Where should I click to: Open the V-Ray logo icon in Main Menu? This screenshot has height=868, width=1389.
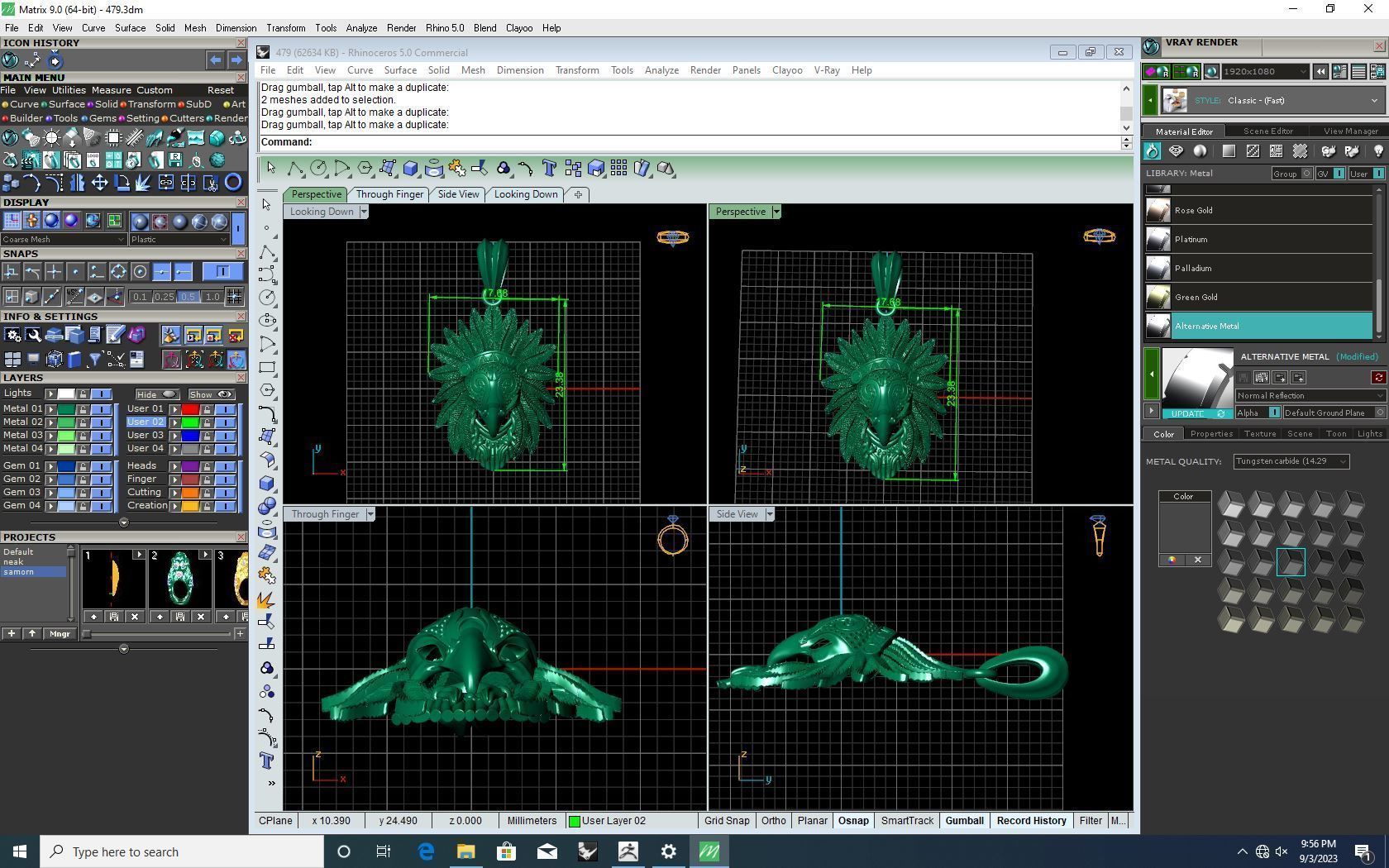(10, 137)
